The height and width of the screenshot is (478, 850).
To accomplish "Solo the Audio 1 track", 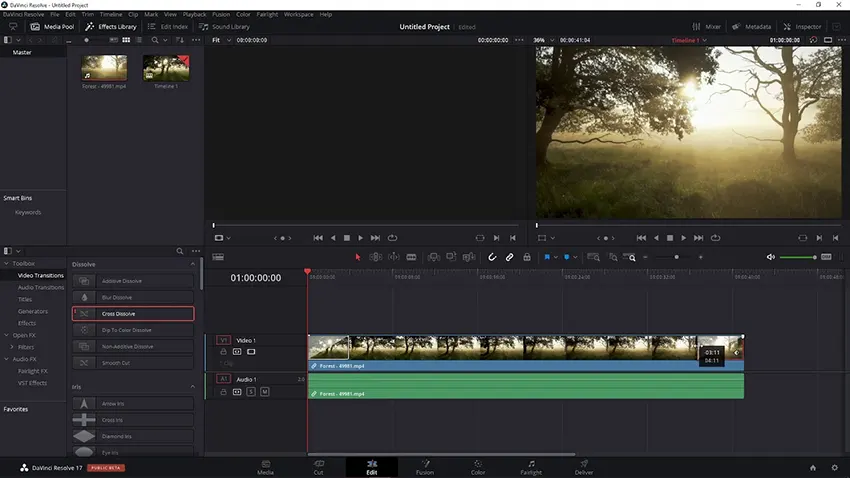I will click(x=251, y=392).
